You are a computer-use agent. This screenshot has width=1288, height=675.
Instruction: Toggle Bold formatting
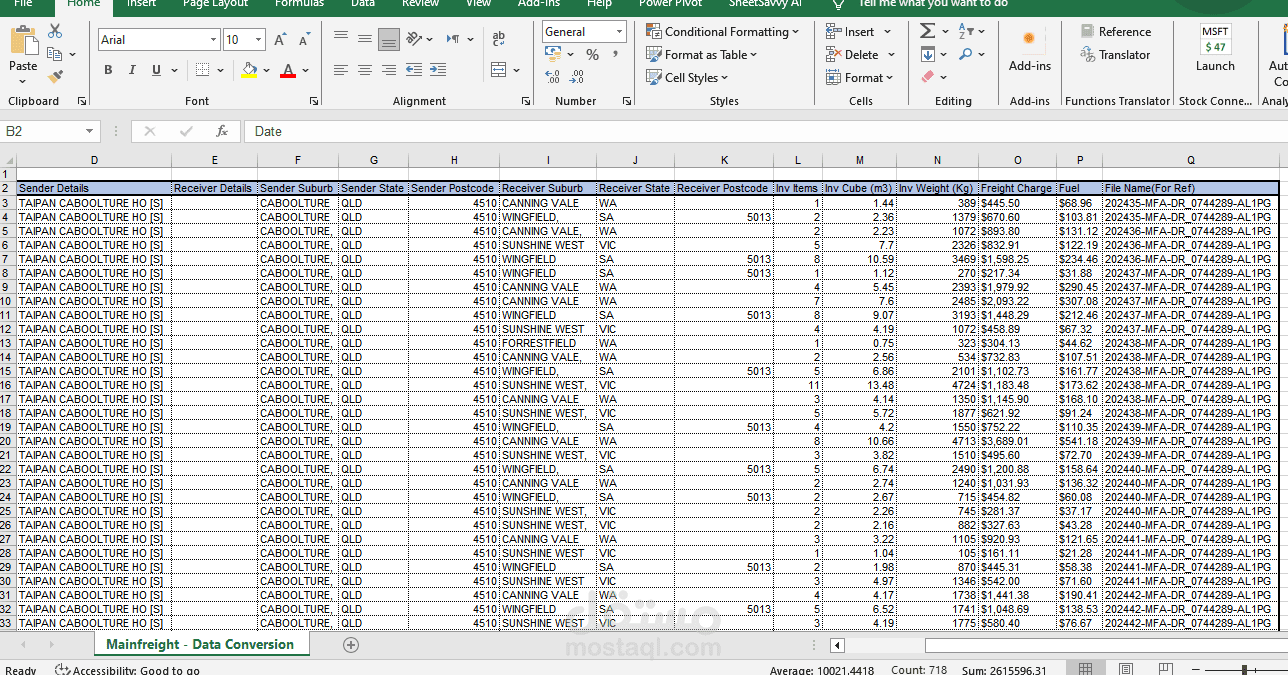point(108,70)
